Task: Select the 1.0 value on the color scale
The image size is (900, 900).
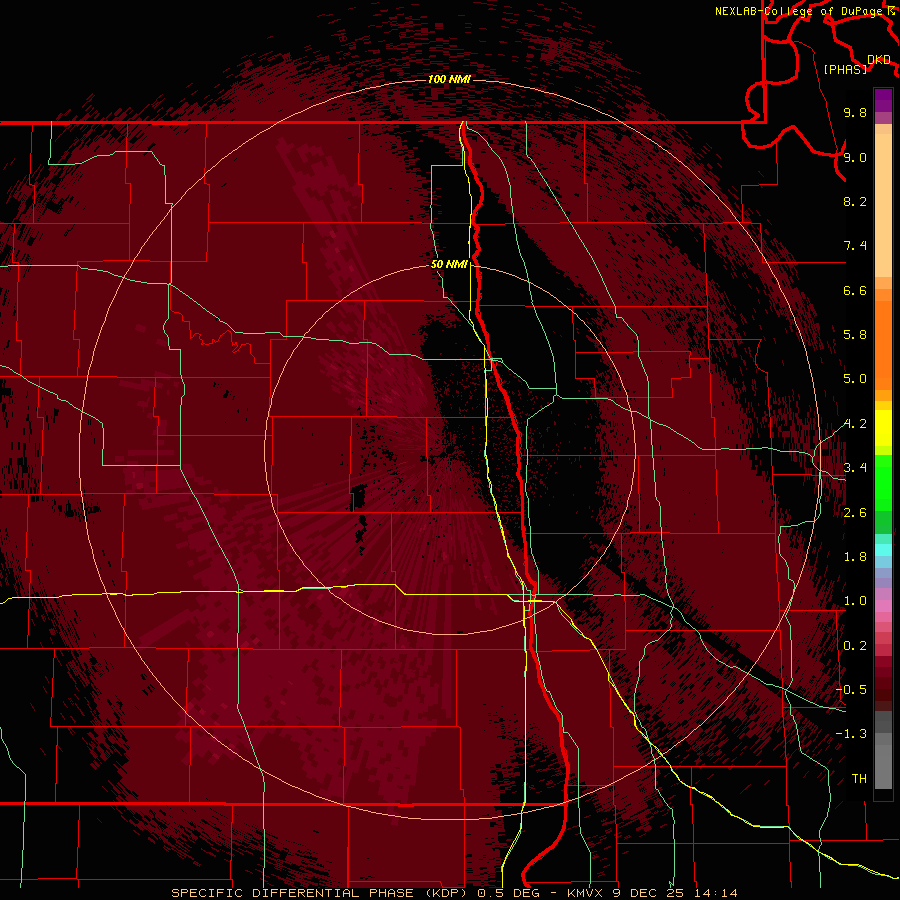Action: coord(855,601)
